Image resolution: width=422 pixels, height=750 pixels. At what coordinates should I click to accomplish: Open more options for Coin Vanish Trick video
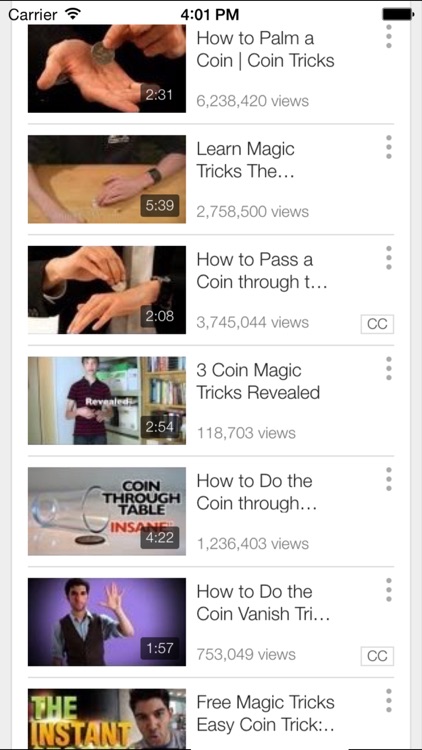tap(389, 590)
